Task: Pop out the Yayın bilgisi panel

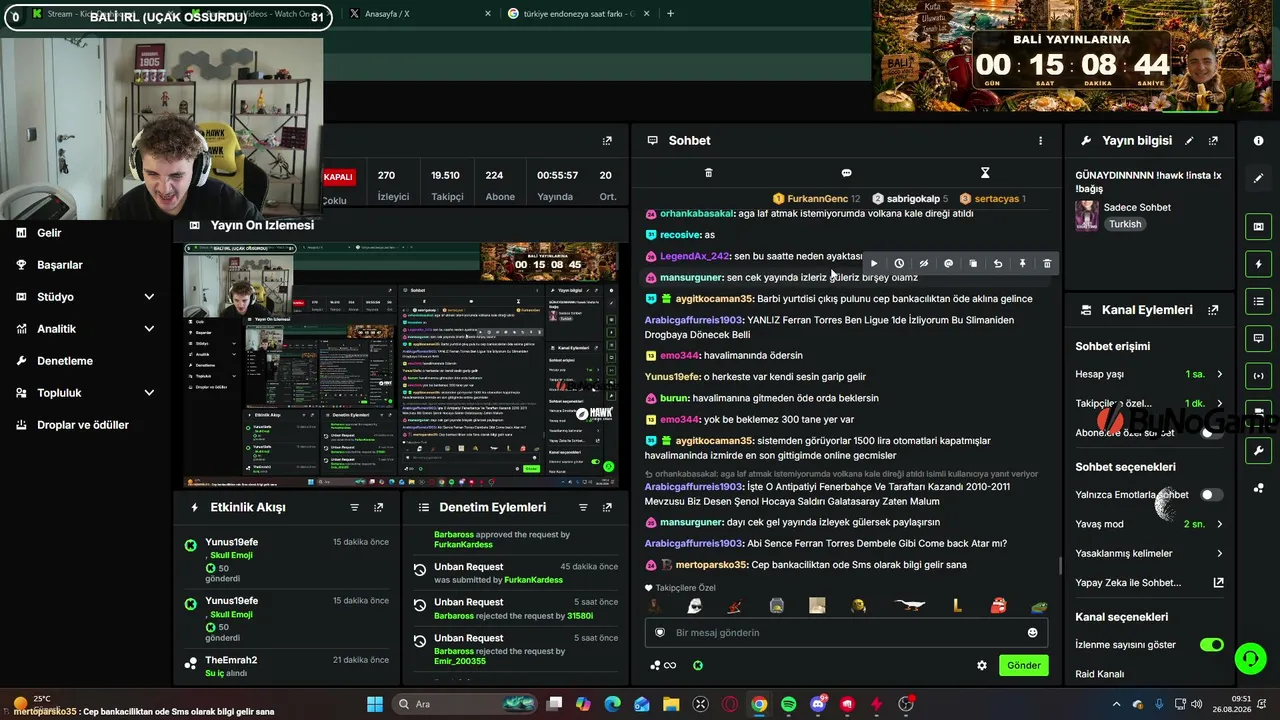Action: click(1213, 141)
